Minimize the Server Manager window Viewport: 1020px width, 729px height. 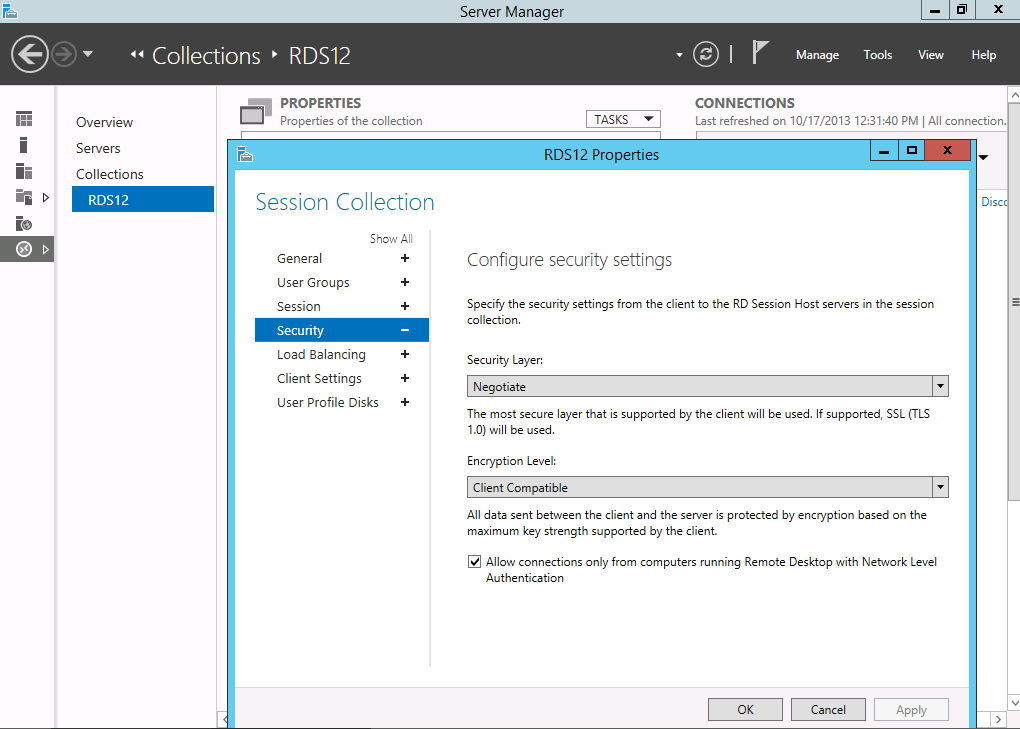[935, 10]
